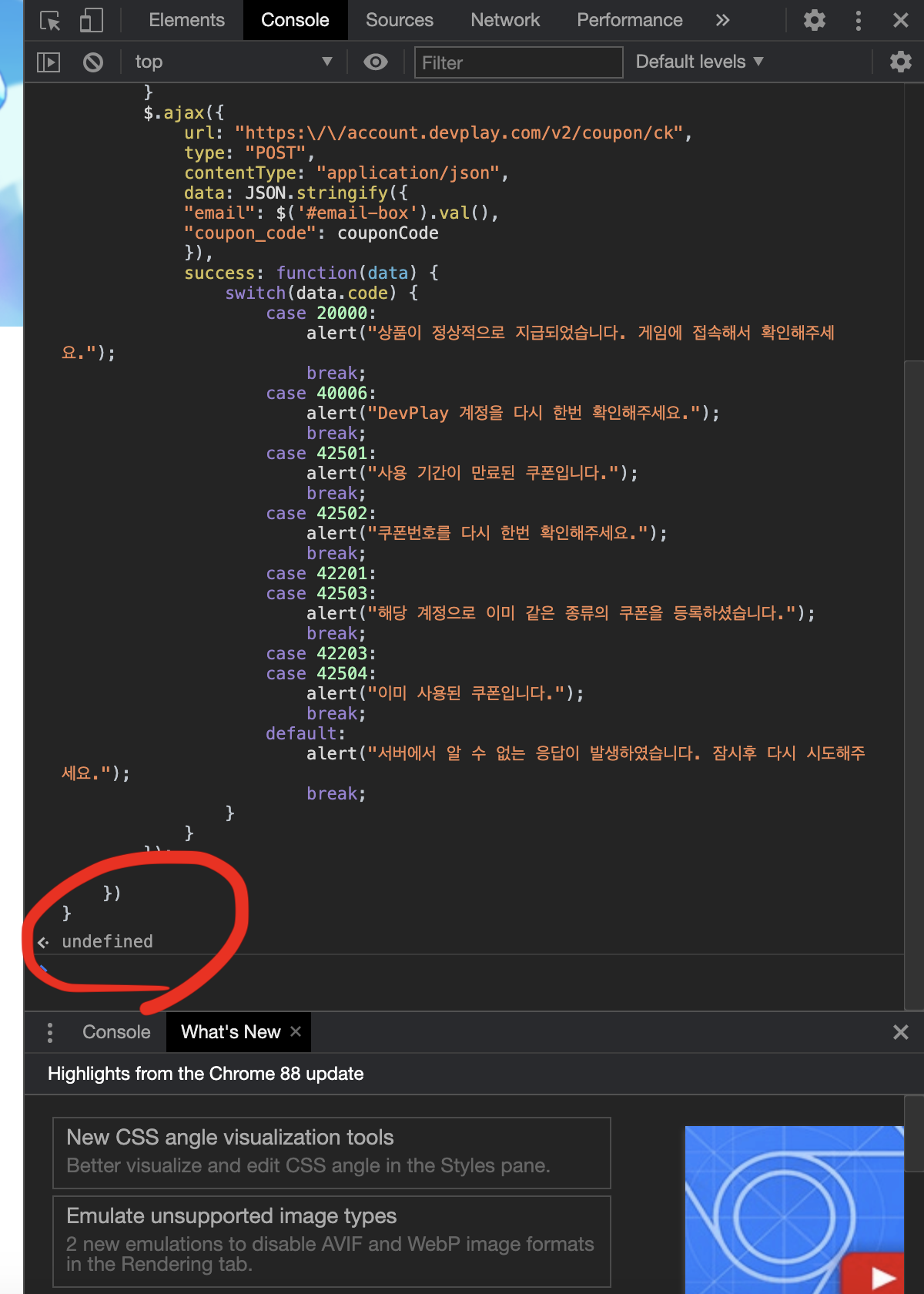Open the Sources tab
Viewport: 924px width, 1294px height.
[x=399, y=20]
